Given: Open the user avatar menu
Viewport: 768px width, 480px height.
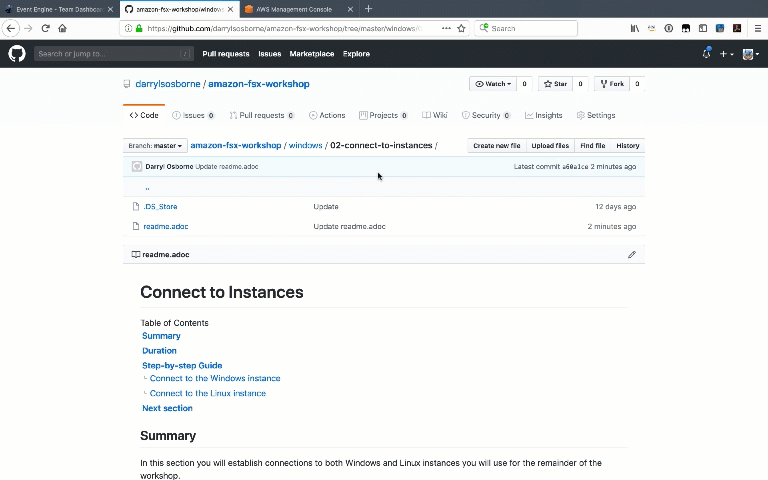Looking at the screenshot, I should [x=750, y=54].
